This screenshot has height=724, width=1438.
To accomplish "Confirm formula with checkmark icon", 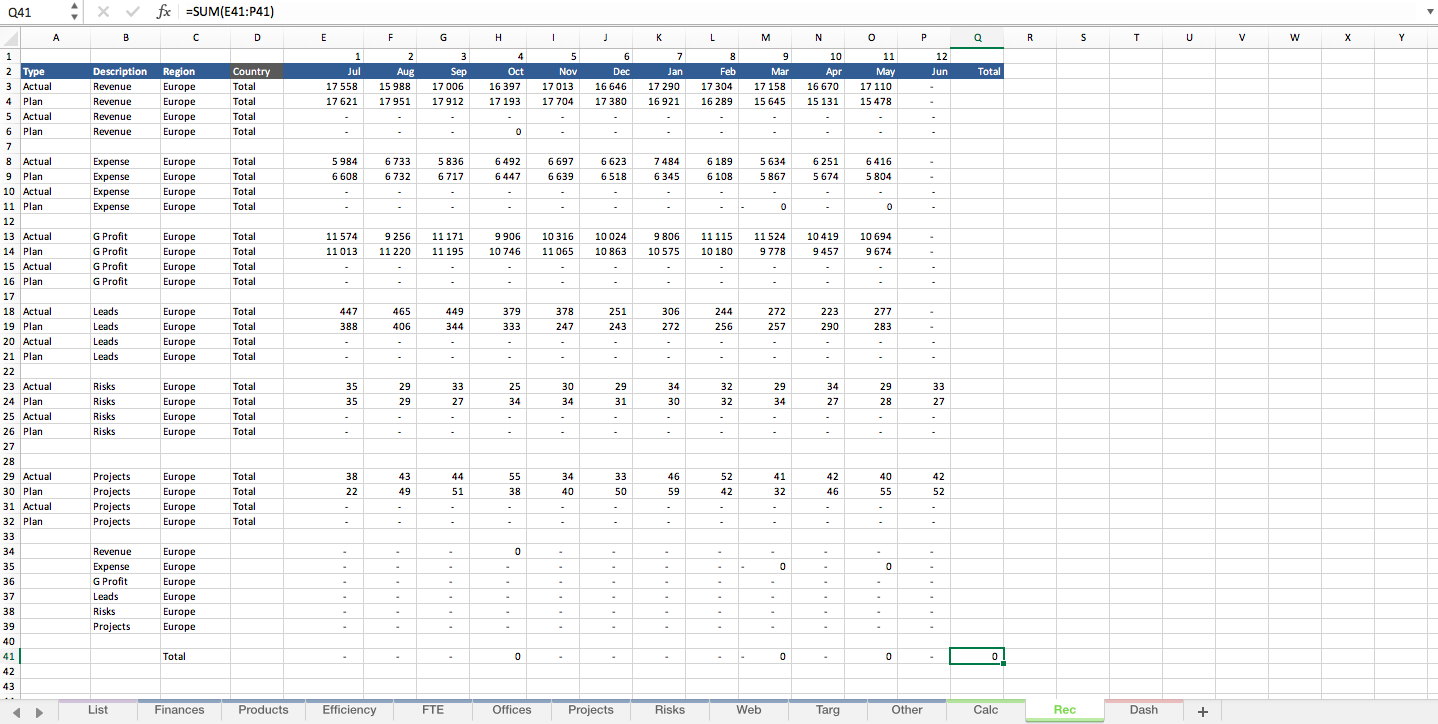I will [133, 12].
